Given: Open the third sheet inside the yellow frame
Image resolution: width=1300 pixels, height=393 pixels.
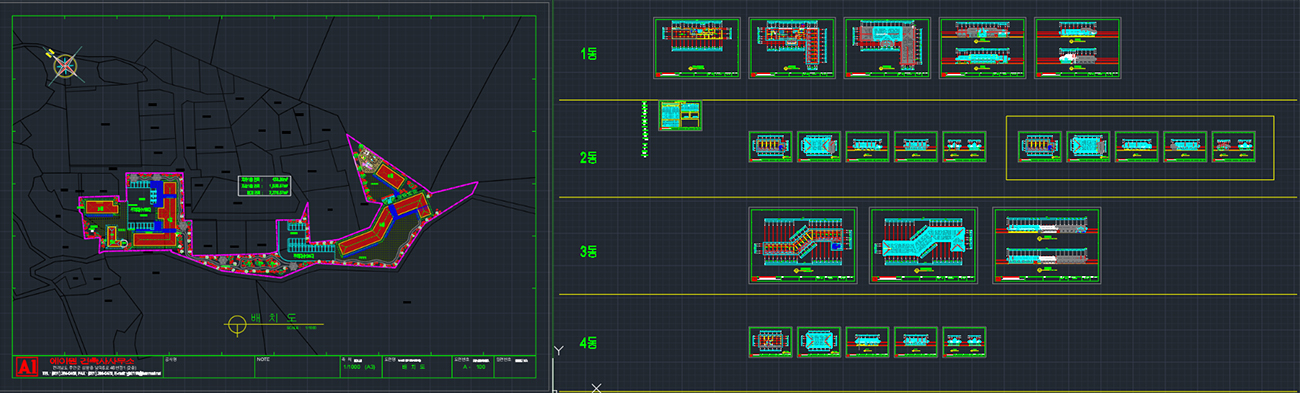Looking at the screenshot, I should pyautogui.click(x=1137, y=147).
